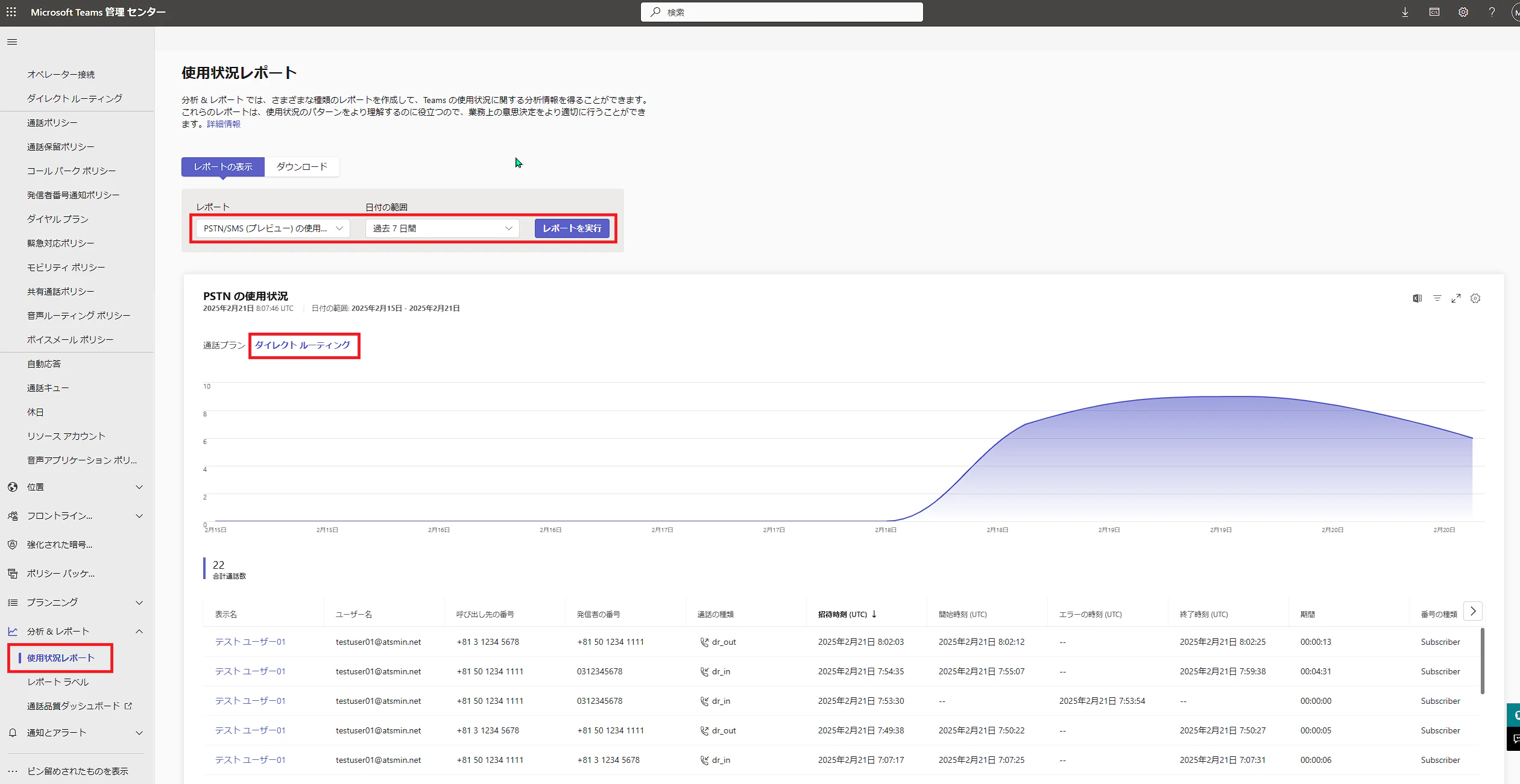The width and height of the screenshot is (1520, 784).
Task: Click the downloads arrow icon in header
Action: coord(1405,12)
